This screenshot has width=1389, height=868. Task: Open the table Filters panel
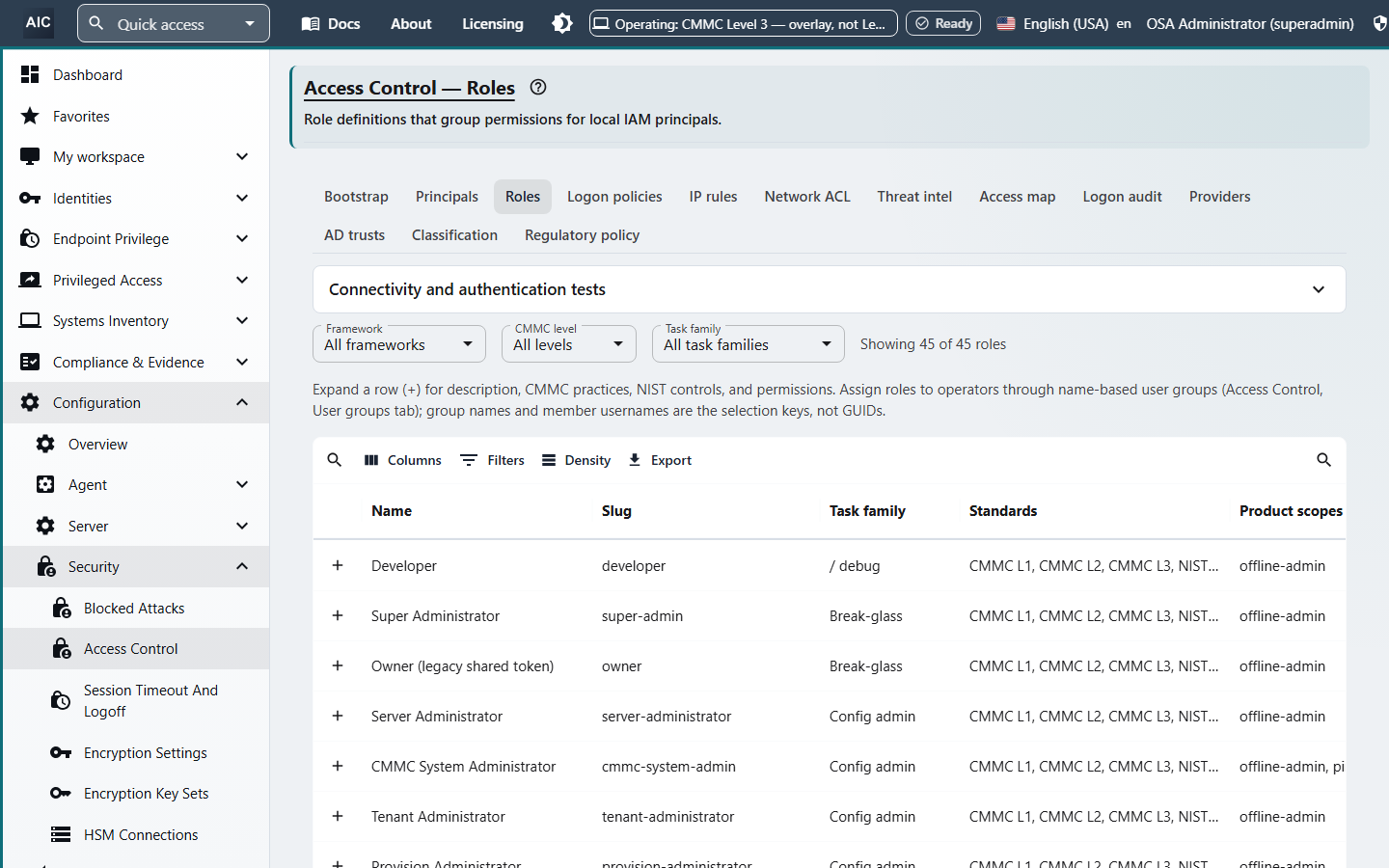492,460
